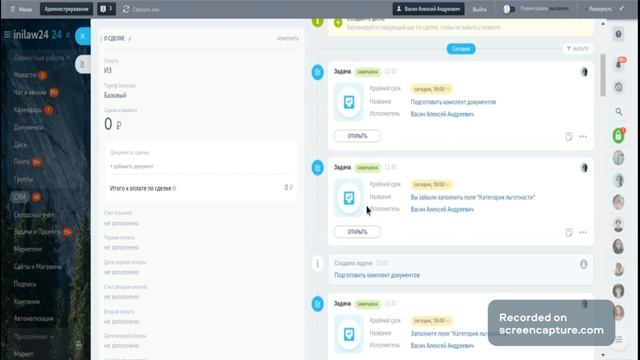Image resolution: width=640 pixels, height=360 pixels.
Task: Open three-dots menu on 'Вы забыли заполнить' card
Action: coord(583,232)
